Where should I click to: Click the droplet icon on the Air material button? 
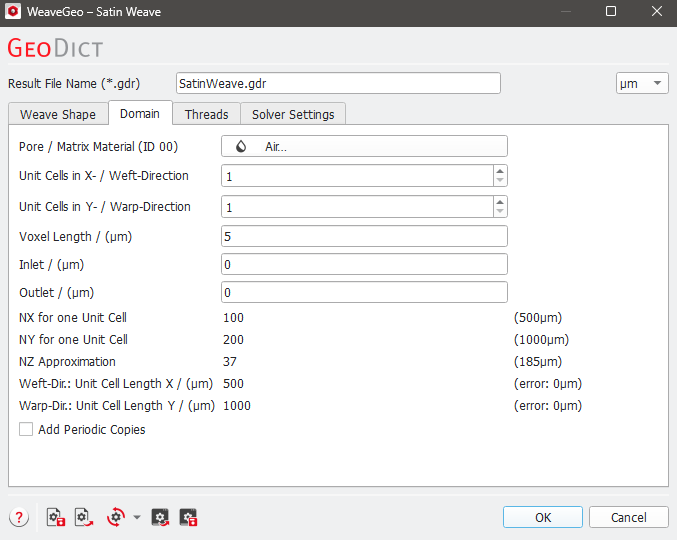tap(241, 146)
